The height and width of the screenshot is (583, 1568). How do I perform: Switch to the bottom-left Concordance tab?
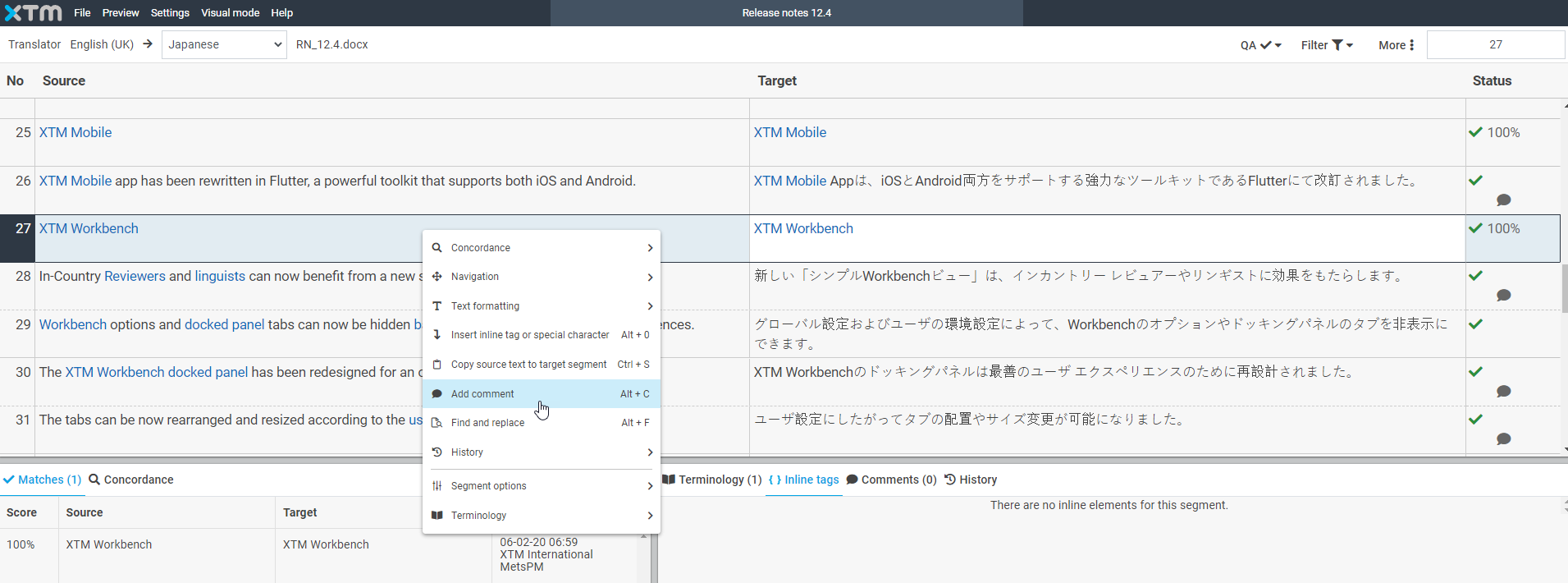tap(131, 480)
